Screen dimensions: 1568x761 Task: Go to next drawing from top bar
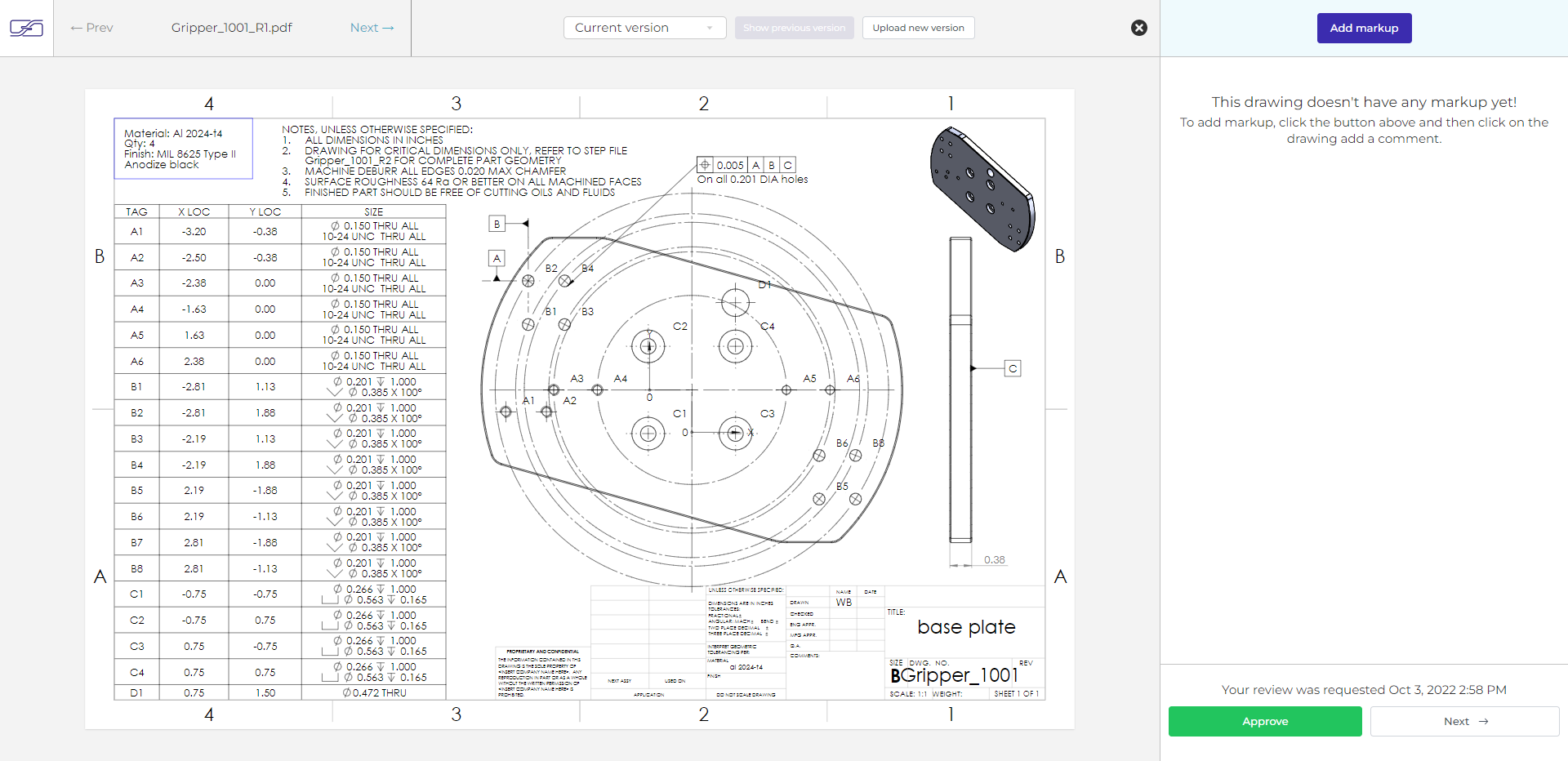(x=372, y=28)
